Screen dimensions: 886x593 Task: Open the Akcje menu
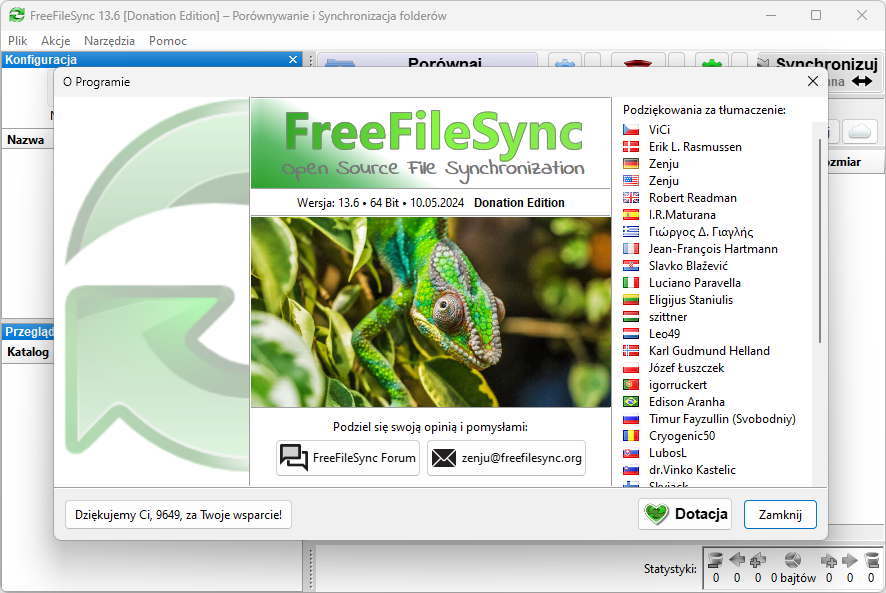click(55, 41)
